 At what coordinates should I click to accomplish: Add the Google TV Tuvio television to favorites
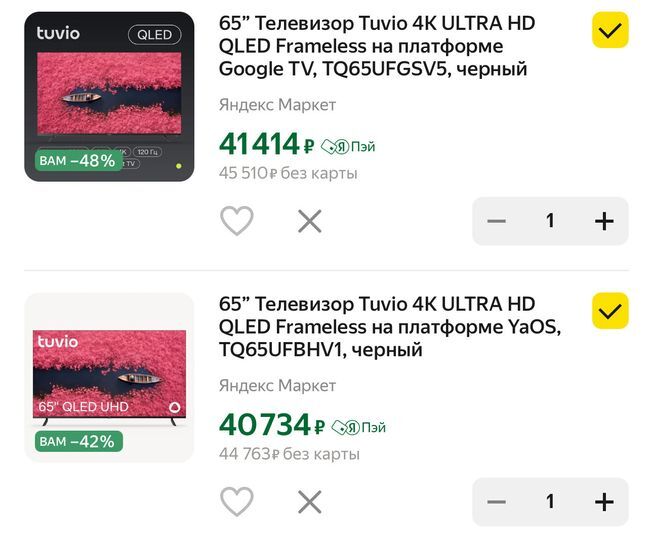pos(237,221)
